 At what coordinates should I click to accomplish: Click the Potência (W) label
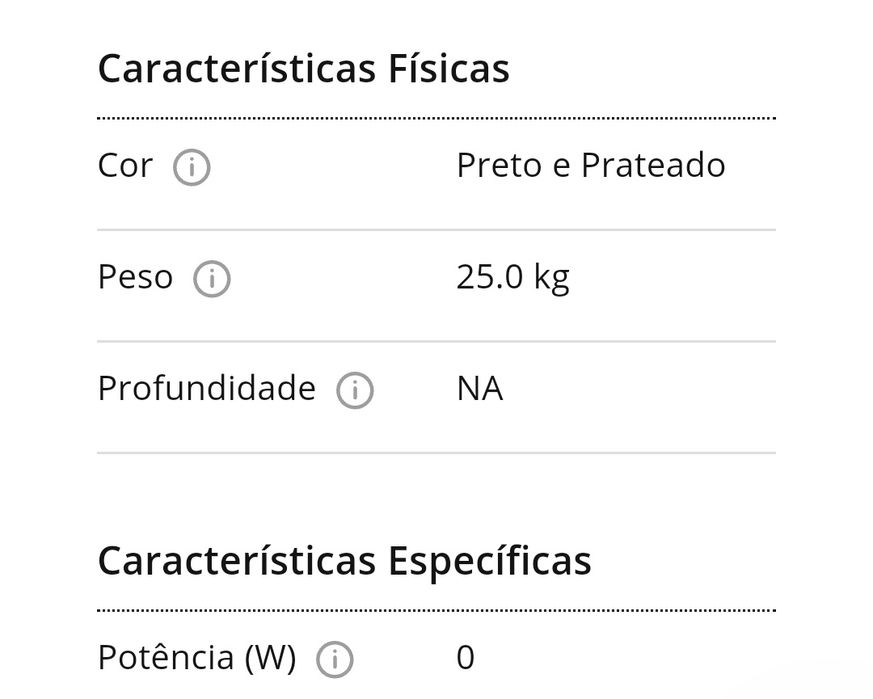coord(197,658)
